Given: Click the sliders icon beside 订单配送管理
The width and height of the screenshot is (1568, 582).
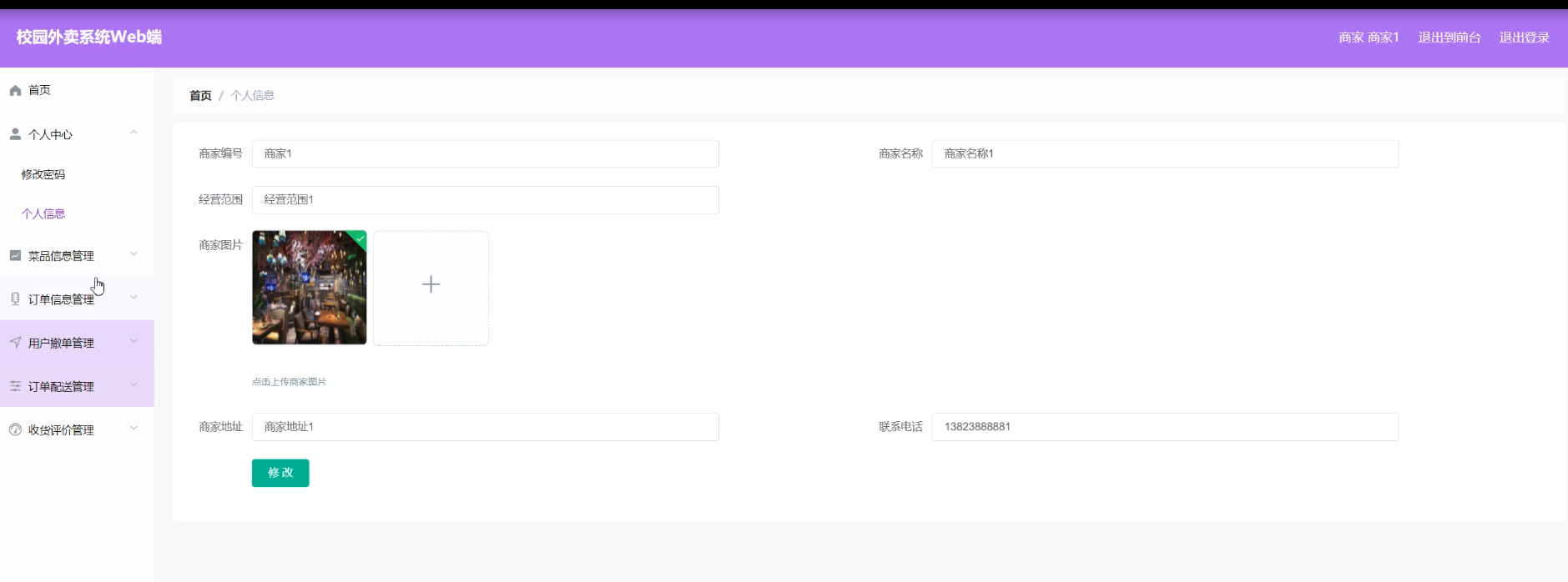Looking at the screenshot, I should (x=15, y=385).
